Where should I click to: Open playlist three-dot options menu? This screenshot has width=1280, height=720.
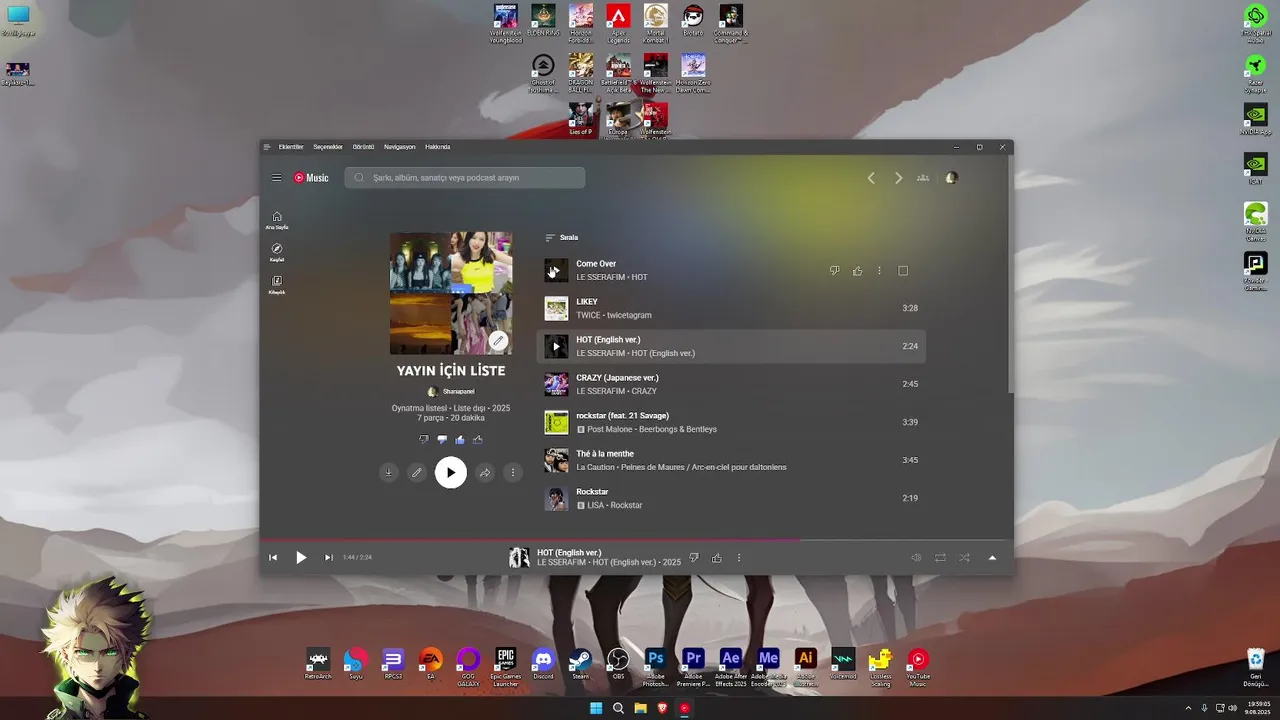513,473
